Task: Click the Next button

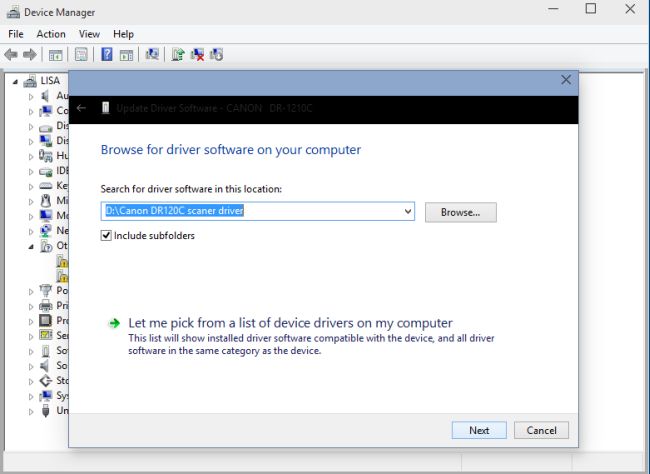Action: pyautogui.click(x=479, y=430)
